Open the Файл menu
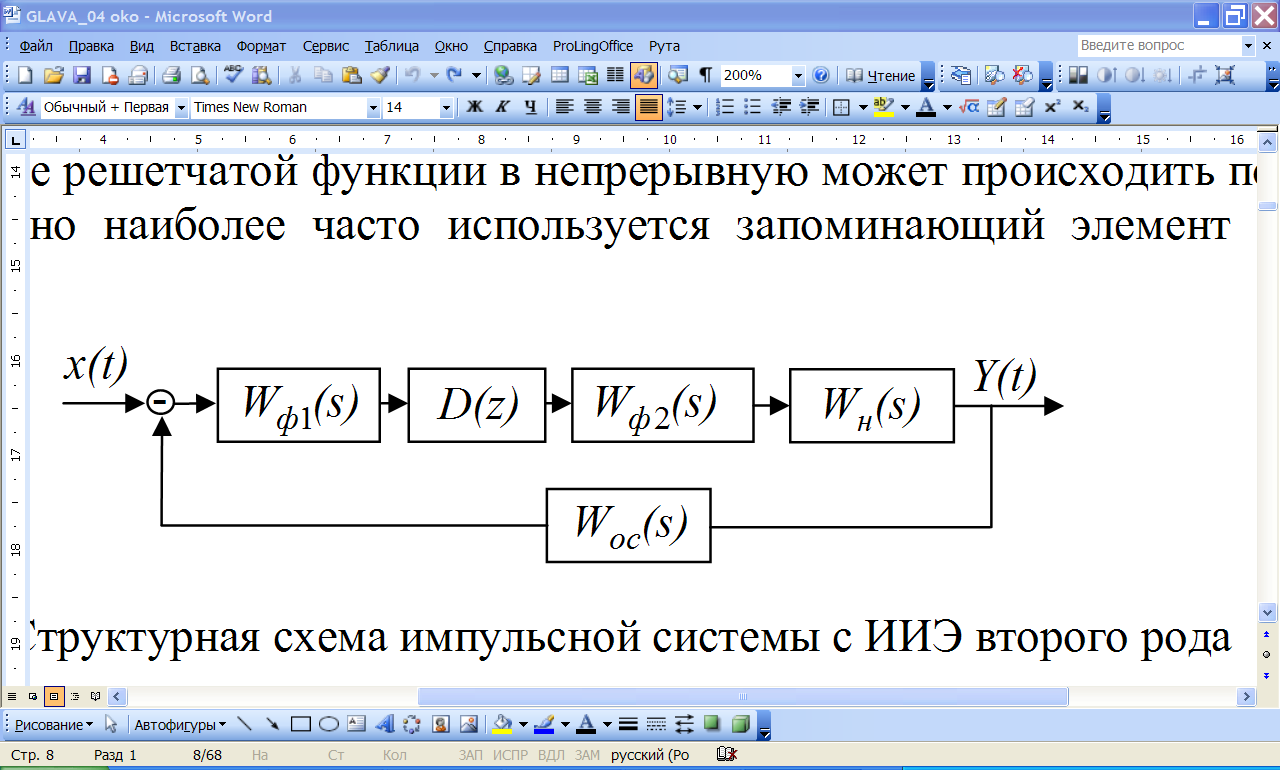This screenshot has height=770, width=1280. (36, 46)
